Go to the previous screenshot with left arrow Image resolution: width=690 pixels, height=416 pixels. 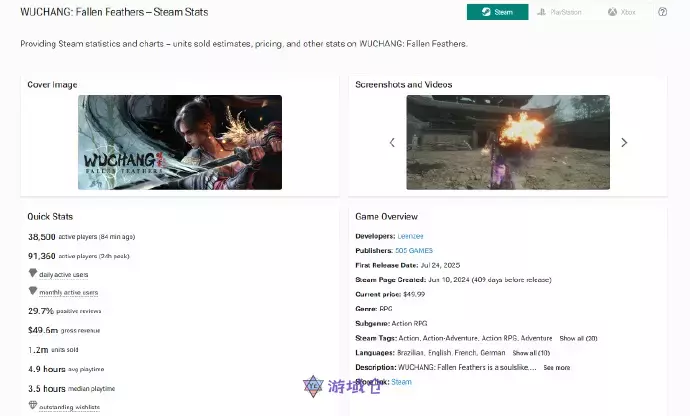392,143
